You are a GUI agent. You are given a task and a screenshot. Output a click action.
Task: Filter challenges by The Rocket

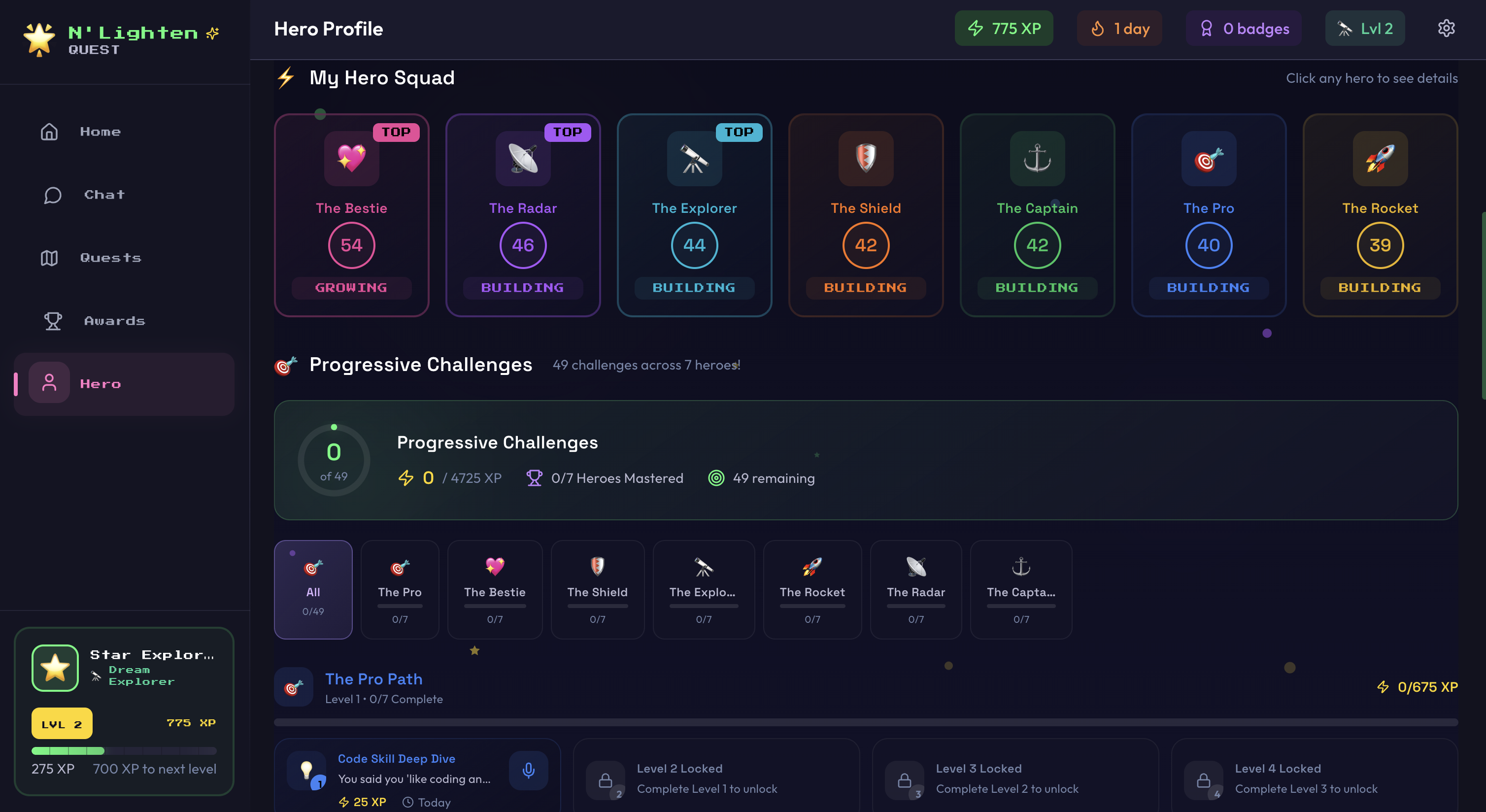[812, 590]
